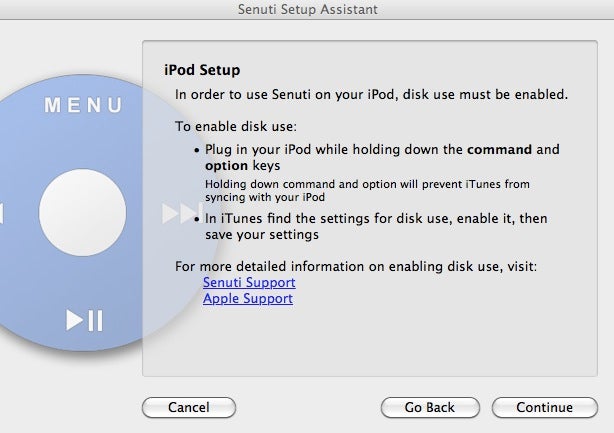Visit the Apple Support link
The width and height of the screenshot is (614, 433).
(x=248, y=298)
